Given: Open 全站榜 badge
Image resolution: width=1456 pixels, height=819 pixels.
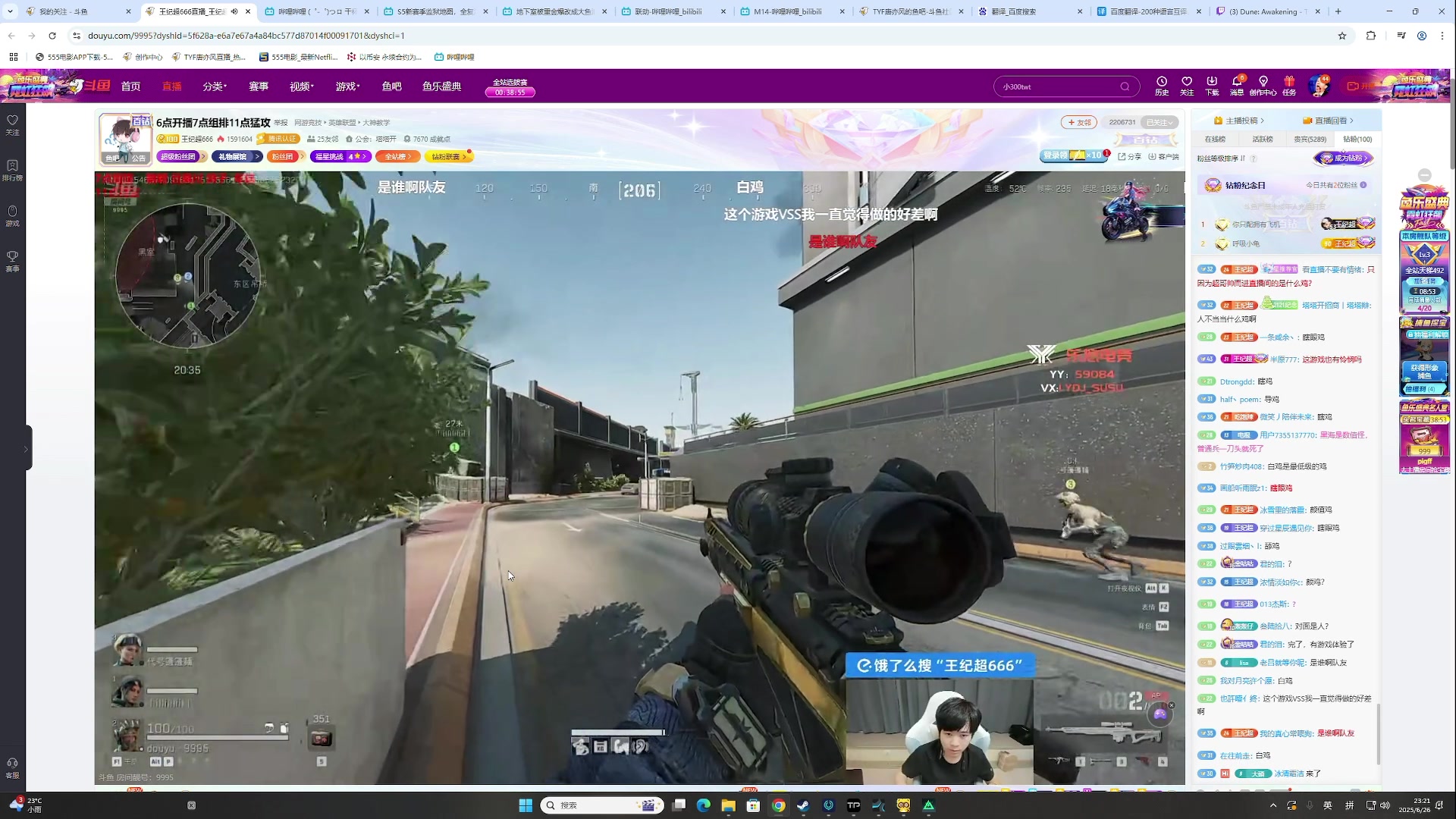Looking at the screenshot, I should tap(398, 157).
